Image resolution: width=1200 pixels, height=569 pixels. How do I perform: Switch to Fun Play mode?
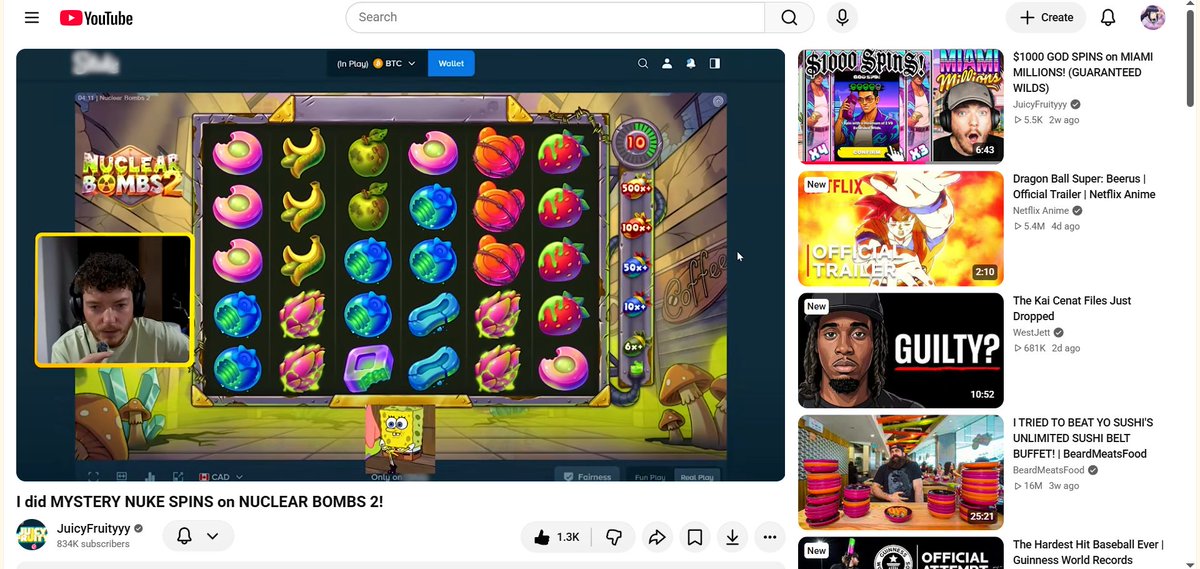click(650, 477)
